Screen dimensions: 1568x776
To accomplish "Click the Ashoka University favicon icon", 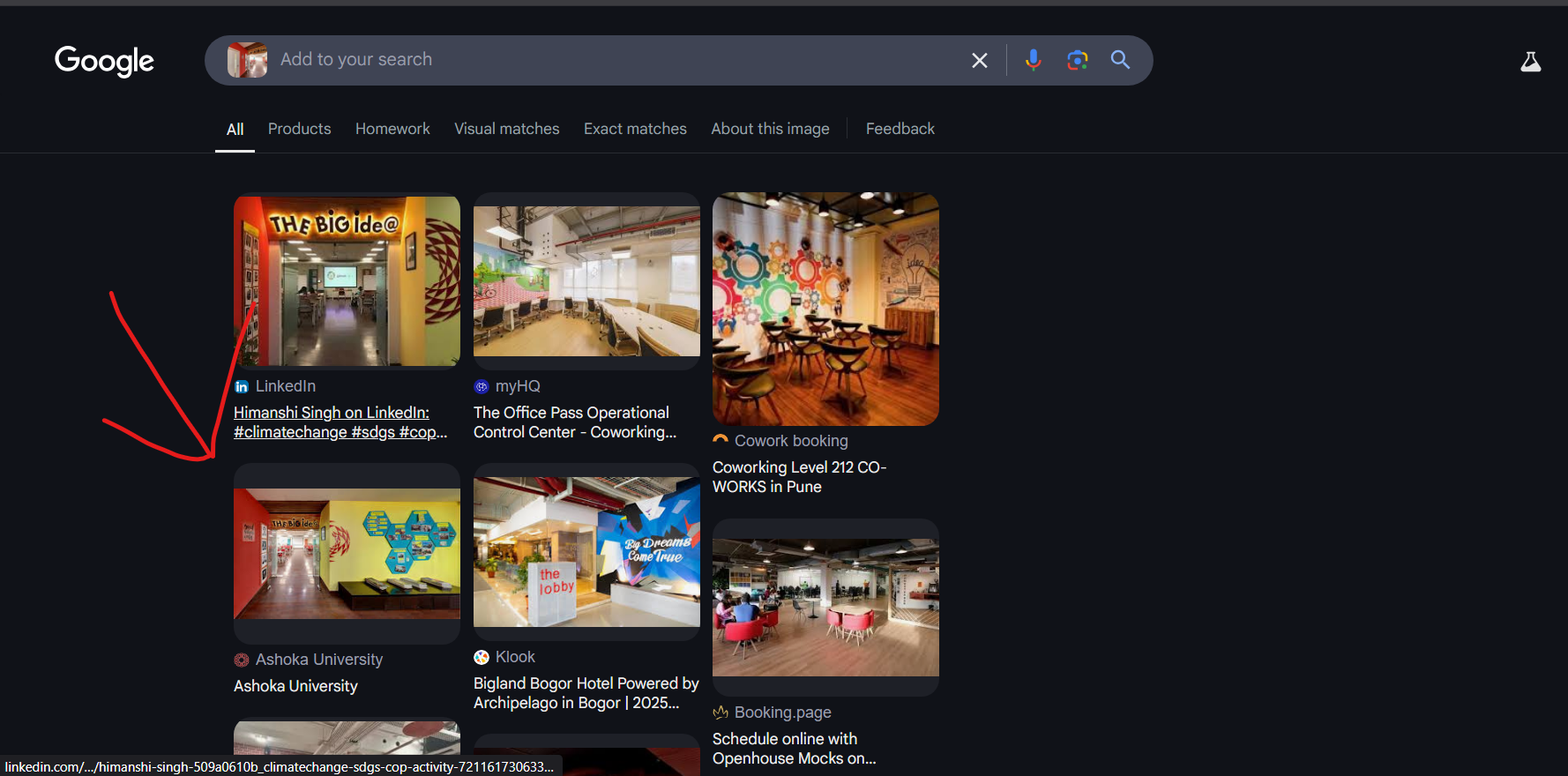I will tap(242, 660).
